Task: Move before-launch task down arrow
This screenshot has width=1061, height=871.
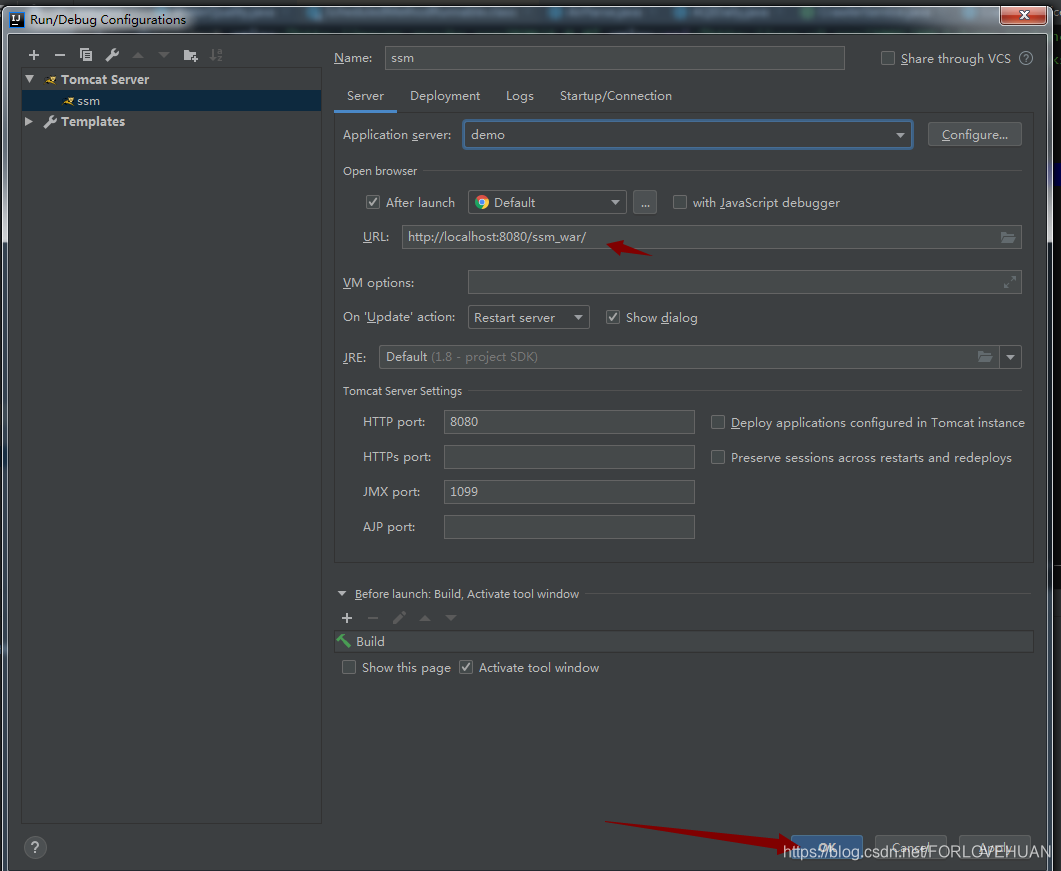Action: pyautogui.click(x=451, y=619)
